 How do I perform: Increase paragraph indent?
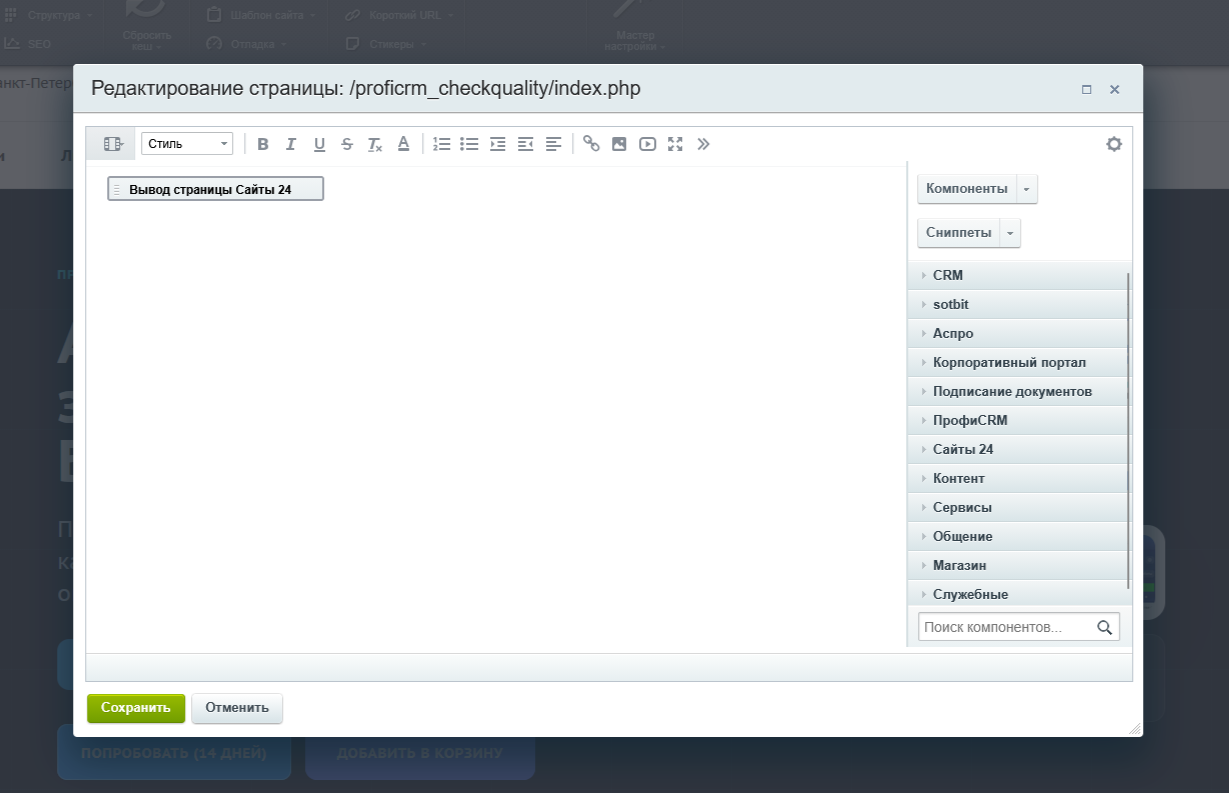497,144
